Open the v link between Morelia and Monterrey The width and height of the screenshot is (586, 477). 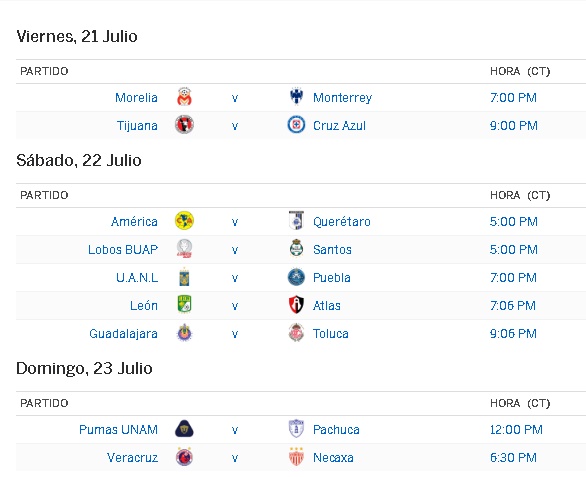point(235,98)
